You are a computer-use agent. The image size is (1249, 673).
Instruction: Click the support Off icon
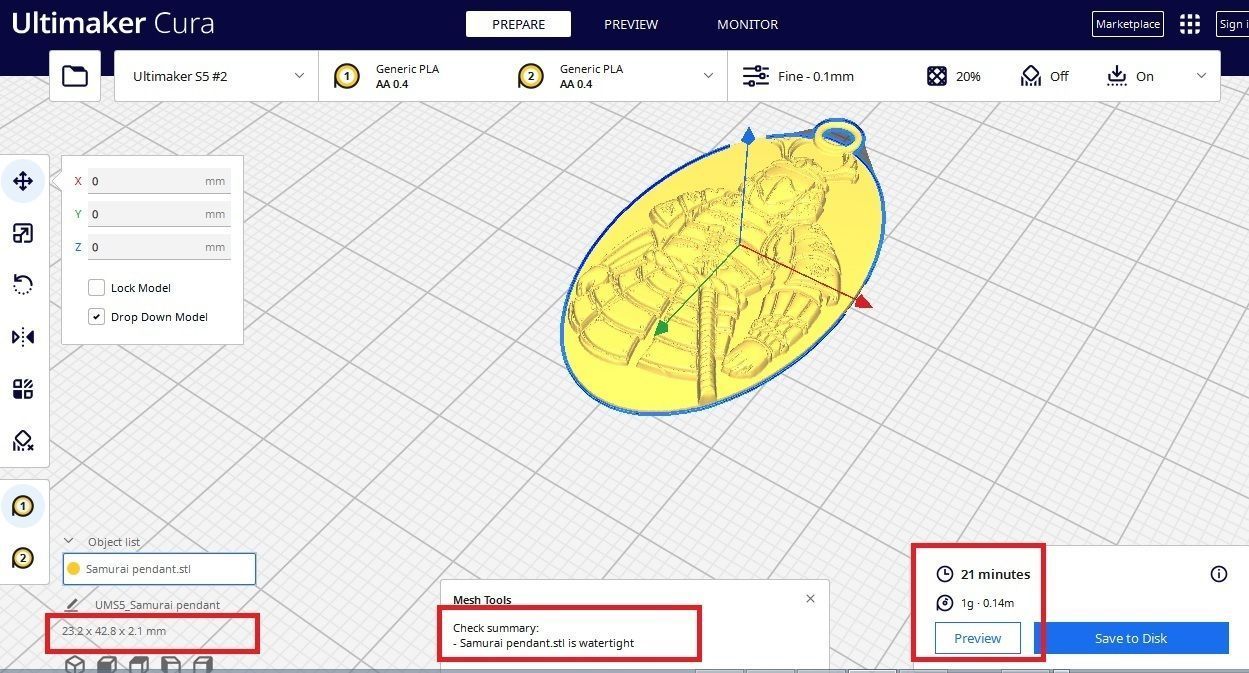click(x=1031, y=76)
